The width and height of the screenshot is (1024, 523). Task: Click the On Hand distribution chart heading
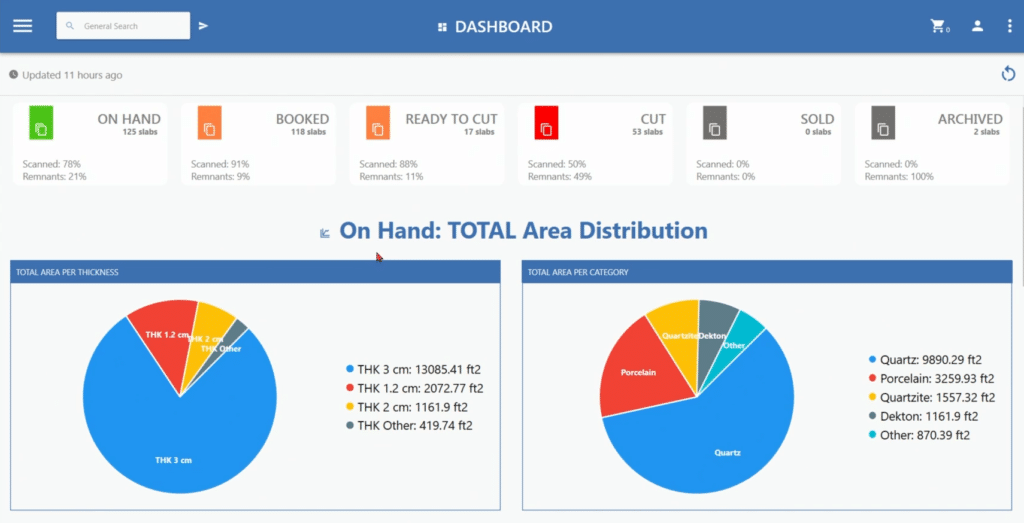click(522, 231)
